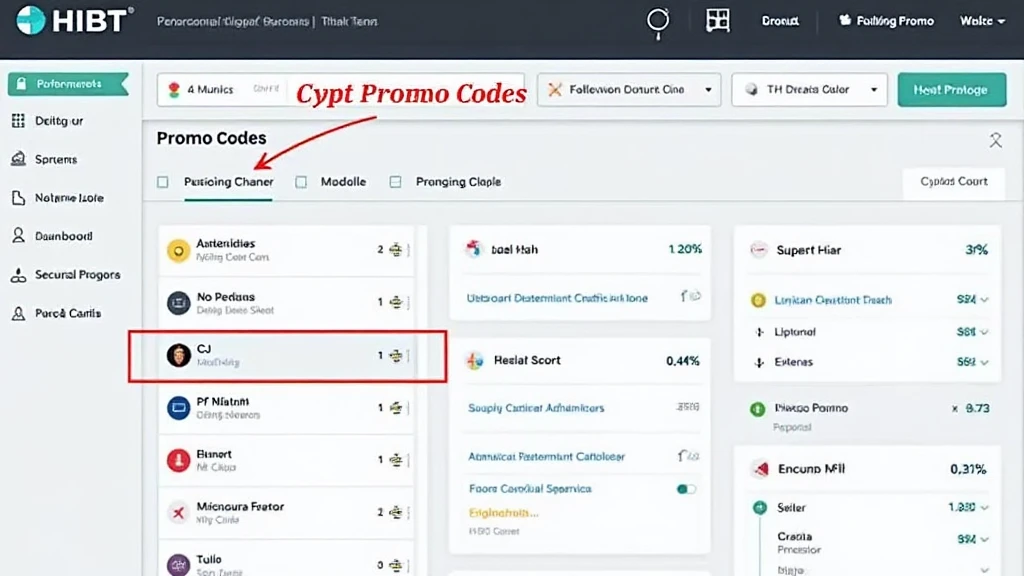1024x576 pixels.
Task: Open the search magnifier icon in header
Action: pyautogui.click(x=658, y=23)
